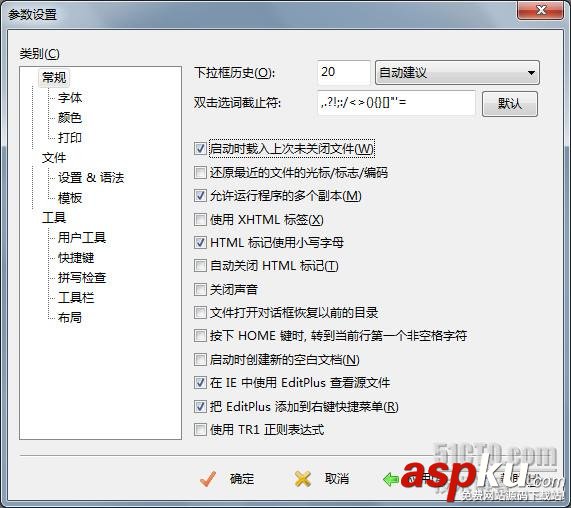
Task: Click the yellow X icon beside 取消
Action: (303, 479)
